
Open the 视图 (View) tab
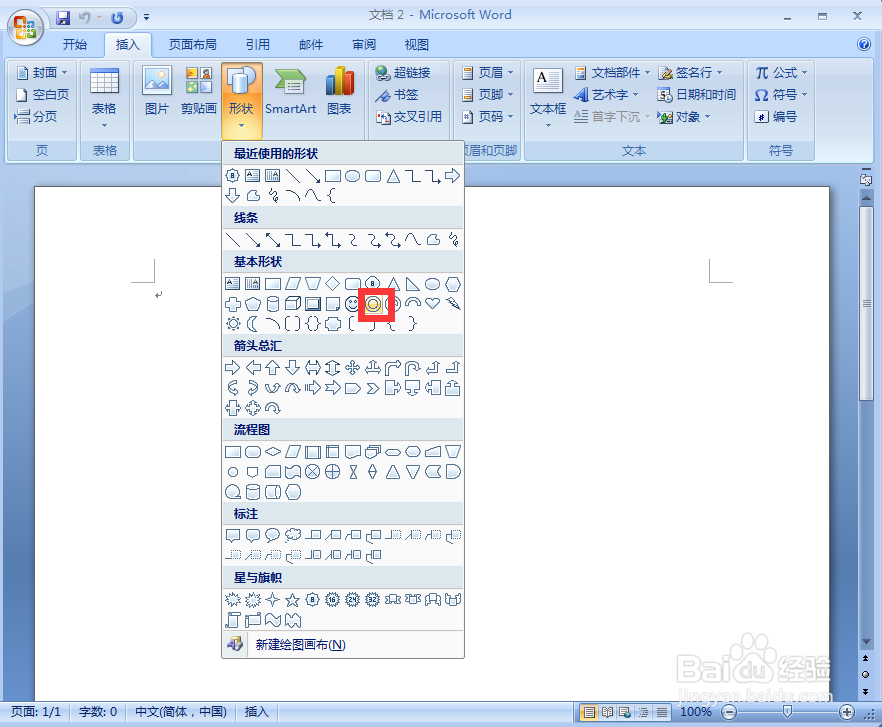[x=417, y=44]
